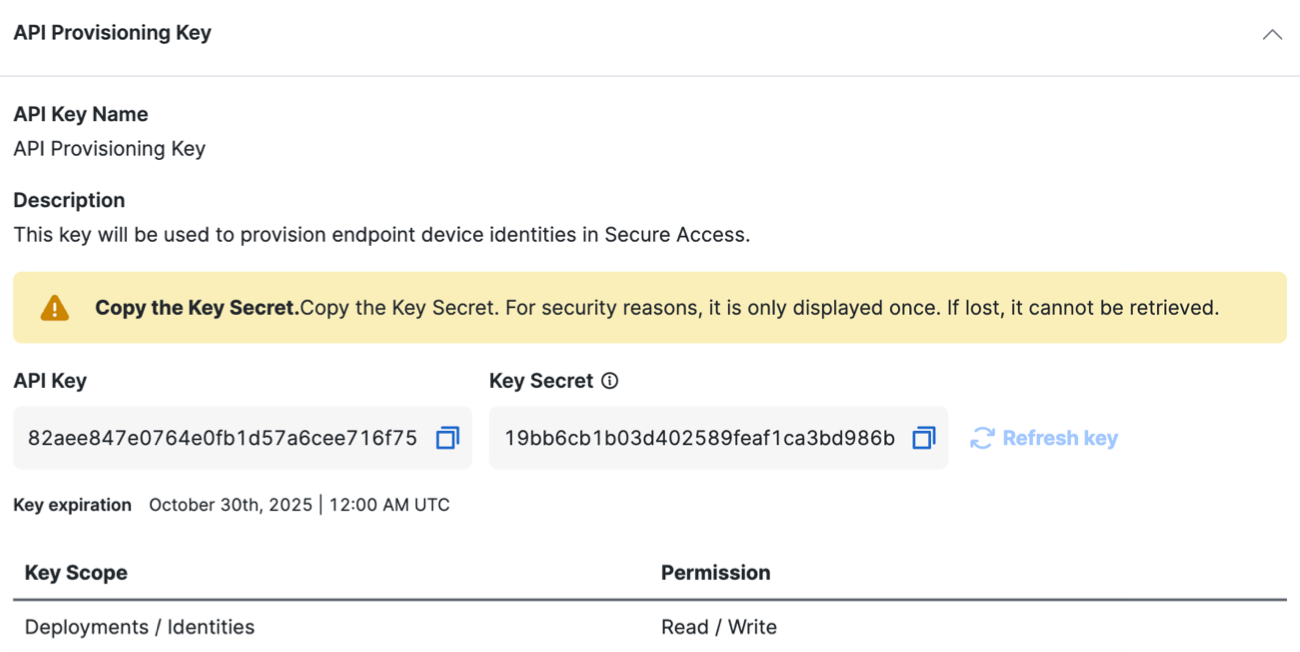Collapse the API Provisioning Key section
Viewport: 1300px width, 652px height.
coord(1272,34)
